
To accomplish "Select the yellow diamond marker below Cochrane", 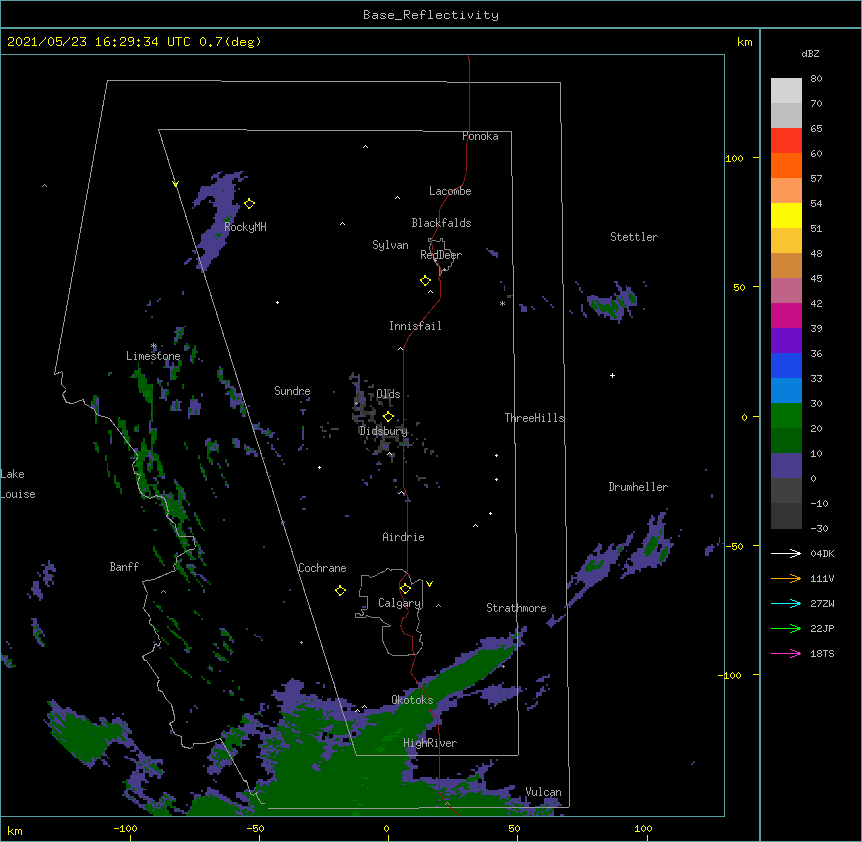I will click(340, 591).
